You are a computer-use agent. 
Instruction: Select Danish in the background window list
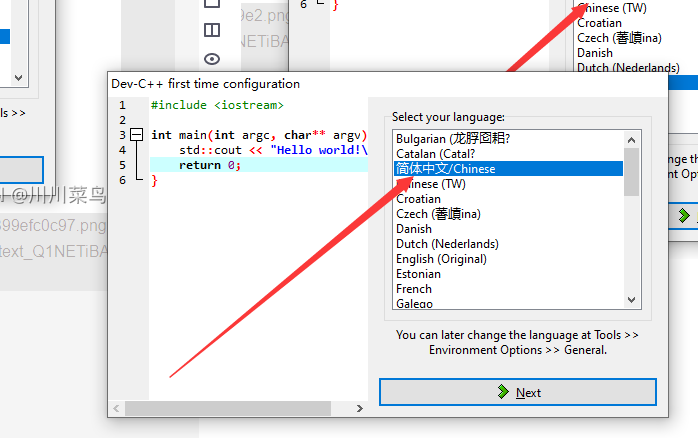(x=595, y=53)
